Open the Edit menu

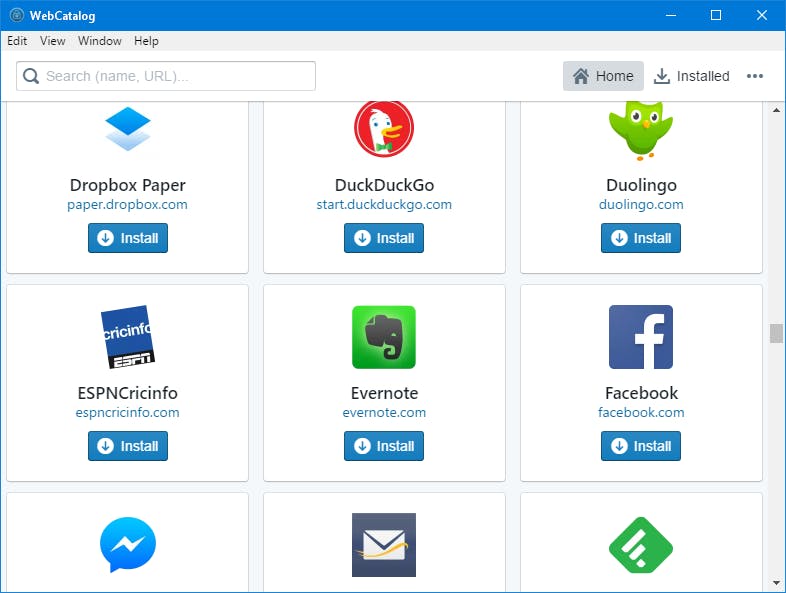pyautogui.click(x=17, y=41)
